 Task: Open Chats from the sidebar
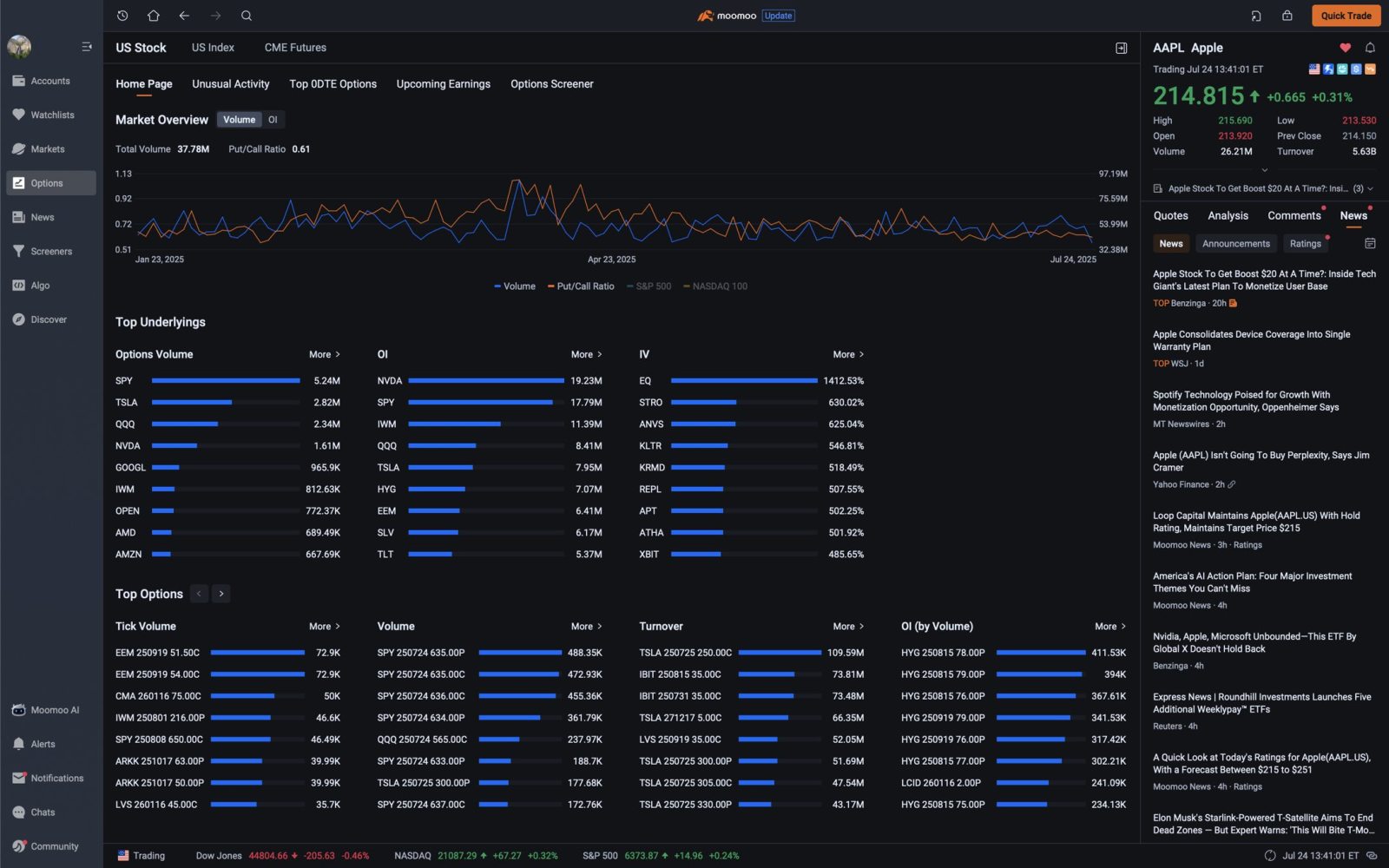click(x=51, y=812)
